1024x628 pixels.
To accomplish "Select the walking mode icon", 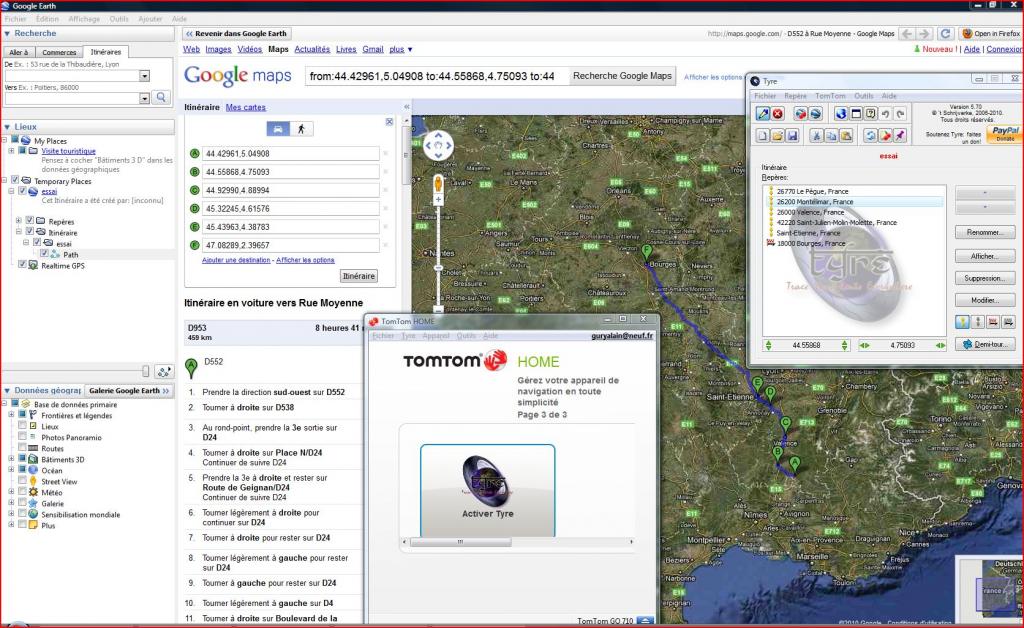I will 301,129.
